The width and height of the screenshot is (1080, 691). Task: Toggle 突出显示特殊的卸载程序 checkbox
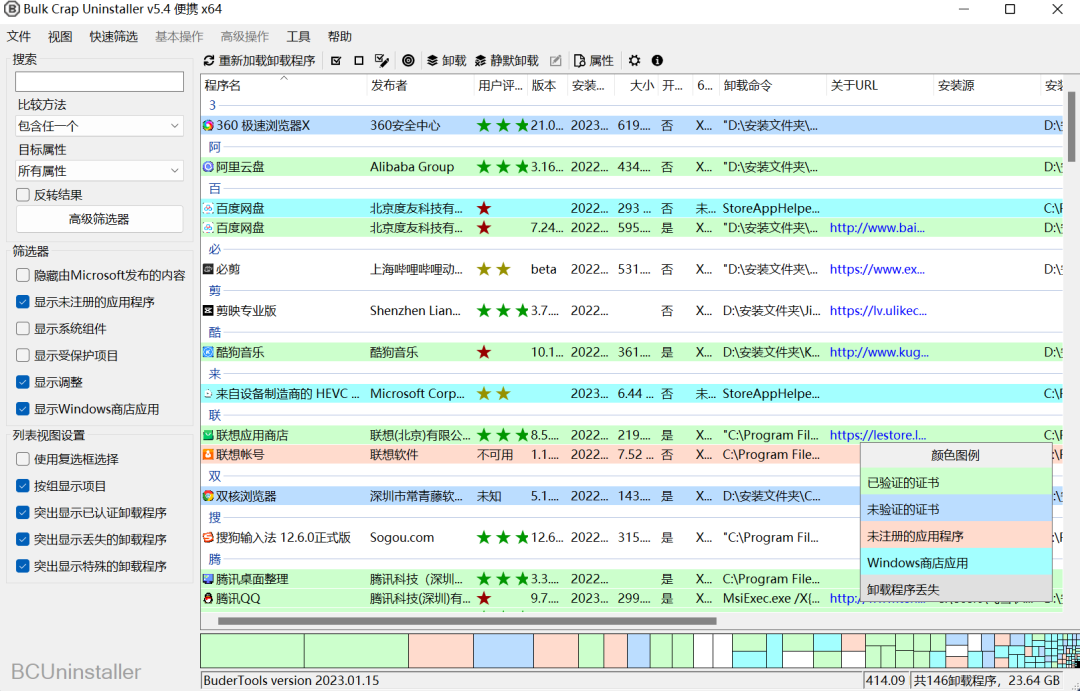tap(23, 566)
